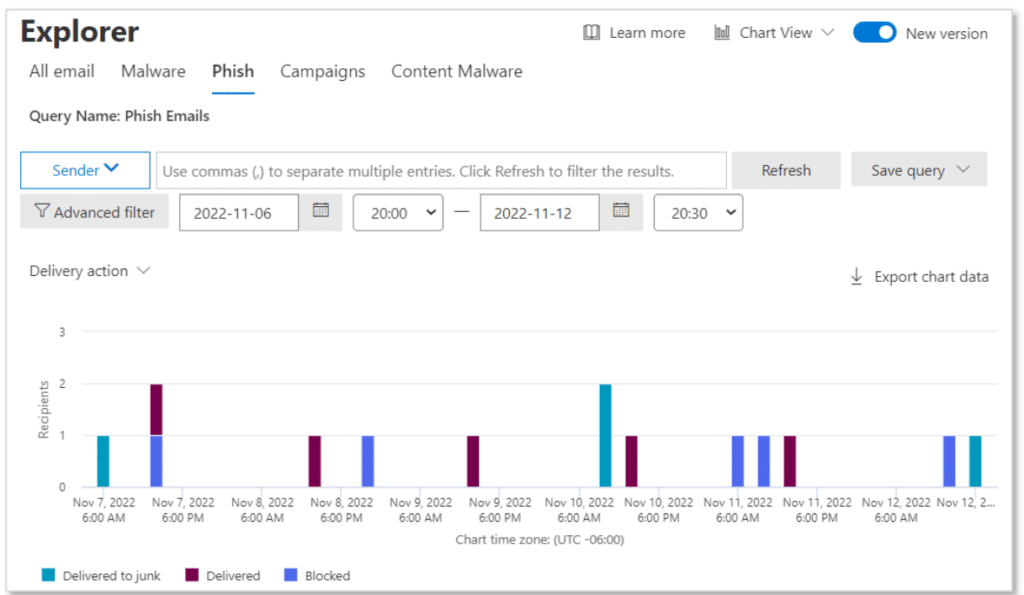This screenshot has height=595, width=1024.
Task: Open the 20:00 start time dropdown
Action: [x=398, y=213]
